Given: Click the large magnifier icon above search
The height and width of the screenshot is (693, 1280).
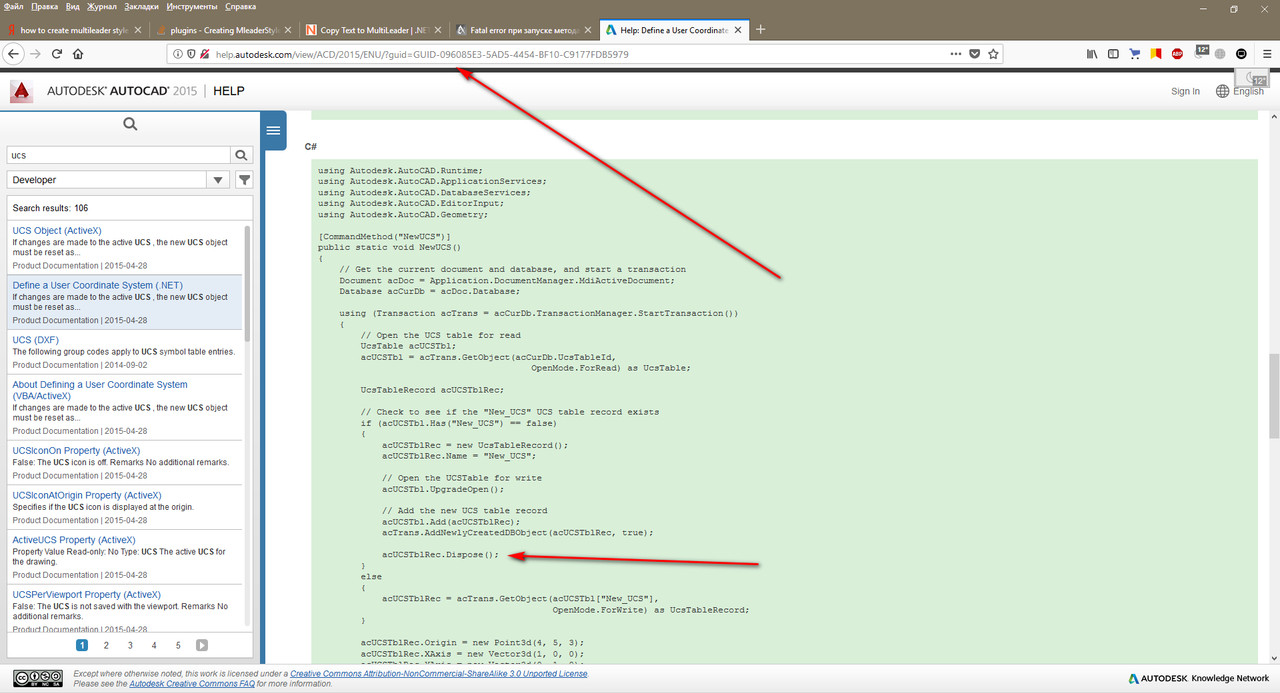Looking at the screenshot, I should [130, 124].
